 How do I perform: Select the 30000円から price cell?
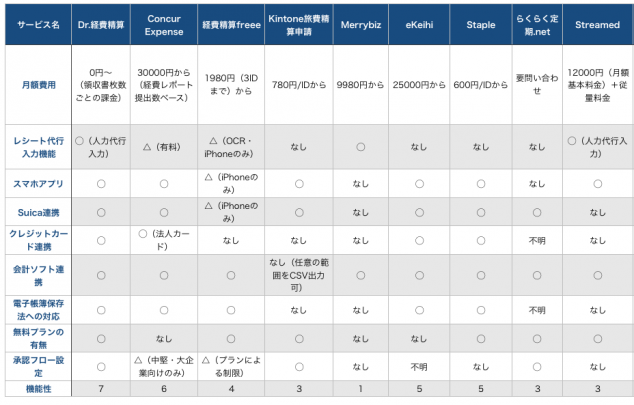[164, 85]
